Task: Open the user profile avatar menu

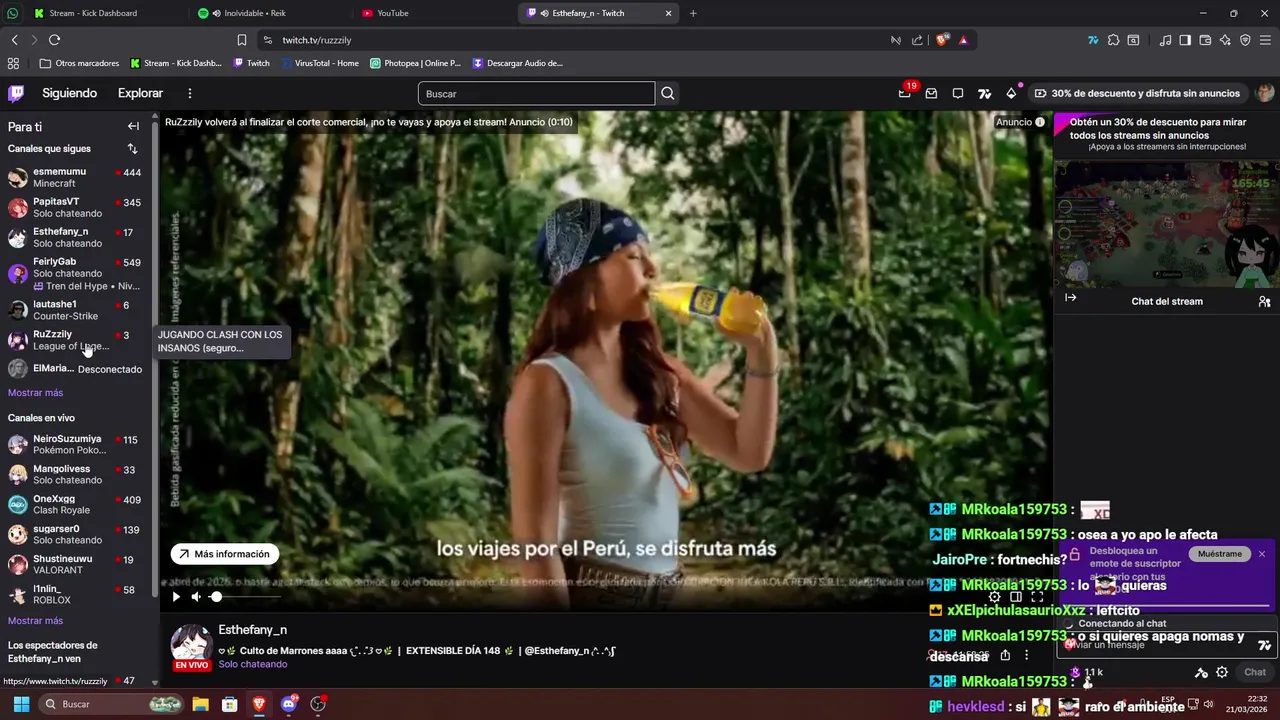Action: click(x=1265, y=93)
